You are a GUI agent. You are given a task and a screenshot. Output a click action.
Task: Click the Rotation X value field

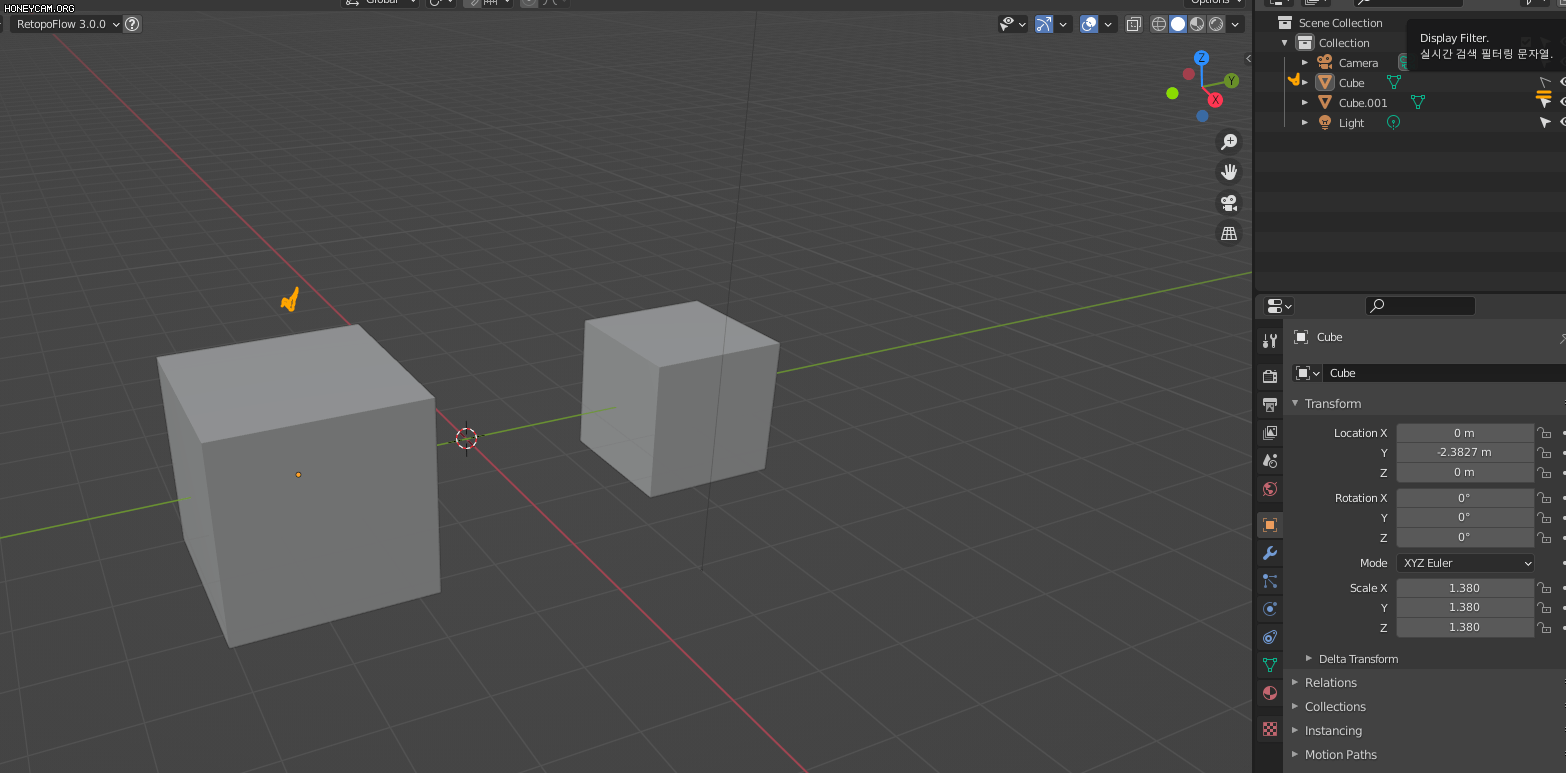pyautogui.click(x=1464, y=497)
